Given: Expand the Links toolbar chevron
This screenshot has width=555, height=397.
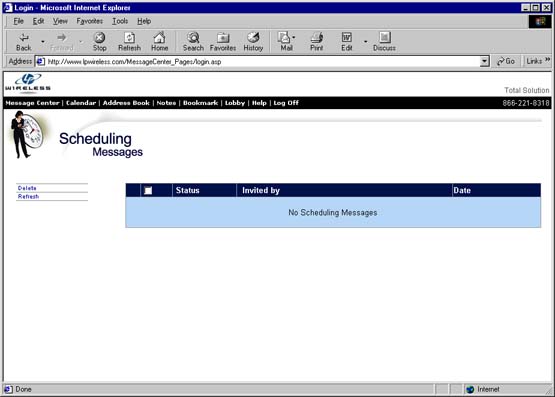Looking at the screenshot, I should [548, 59].
